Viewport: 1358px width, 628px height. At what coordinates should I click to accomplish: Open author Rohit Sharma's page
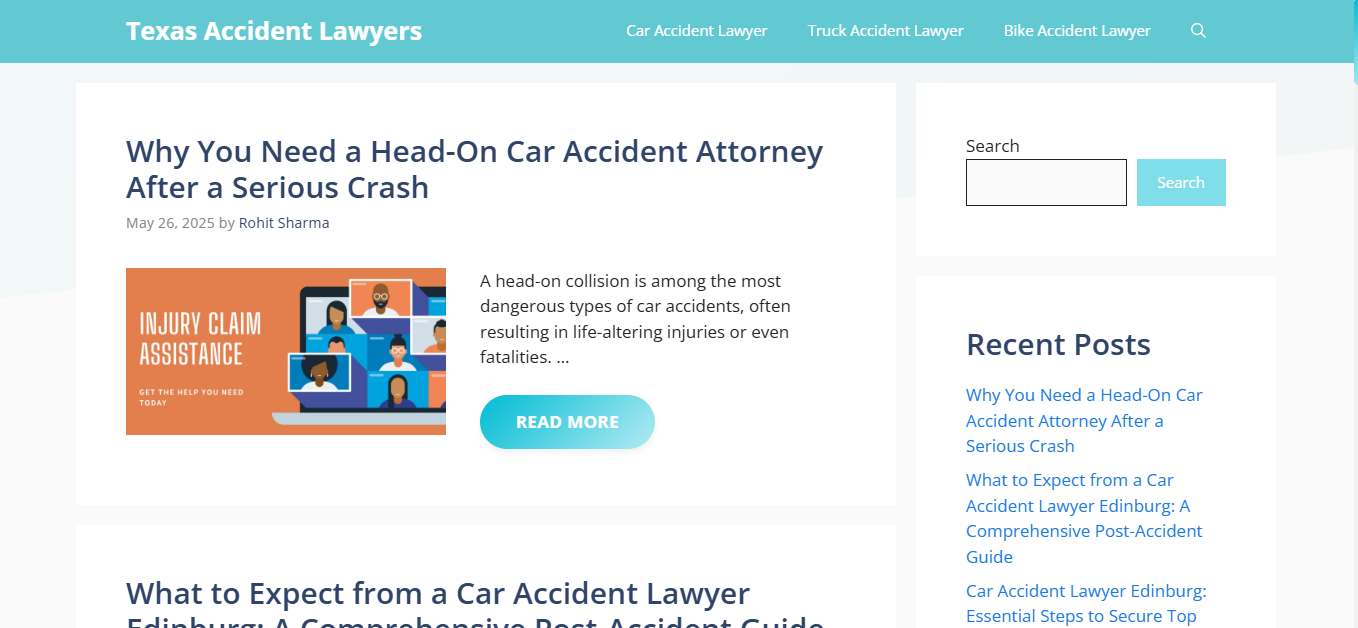(x=284, y=223)
